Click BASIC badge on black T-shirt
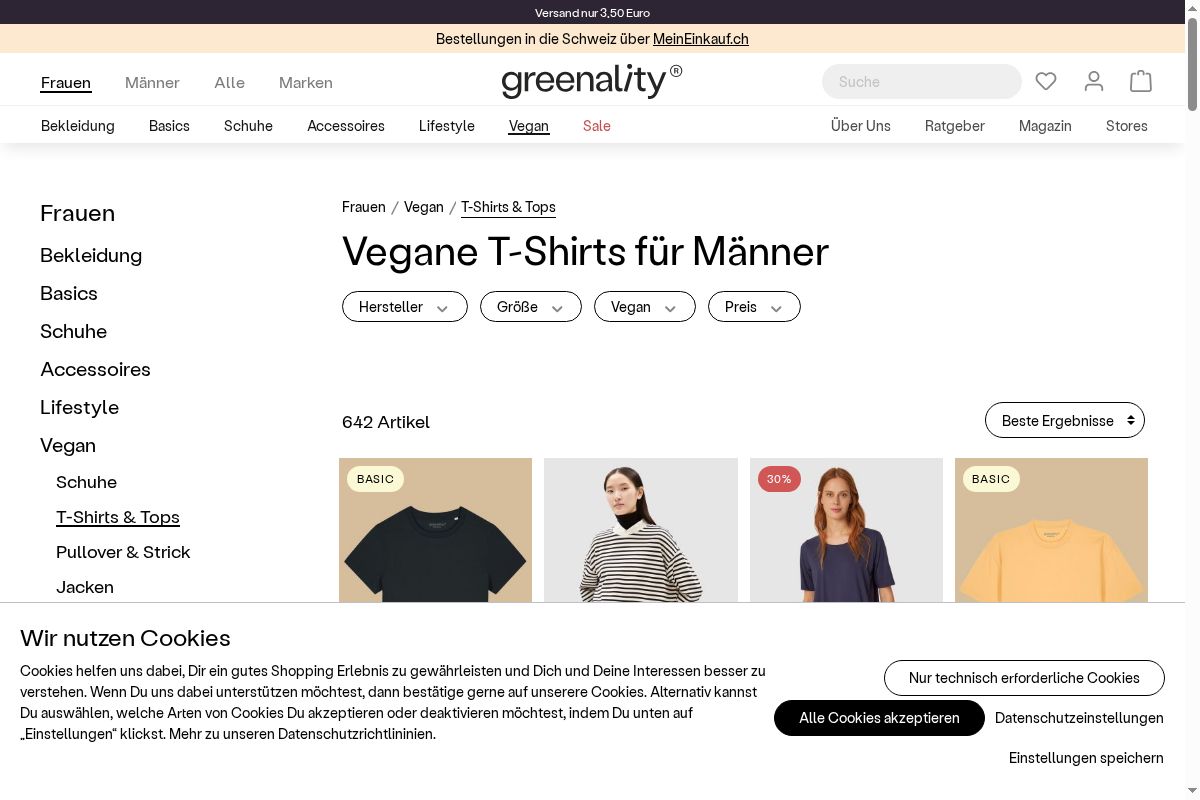The width and height of the screenshot is (1200, 800). (375, 479)
